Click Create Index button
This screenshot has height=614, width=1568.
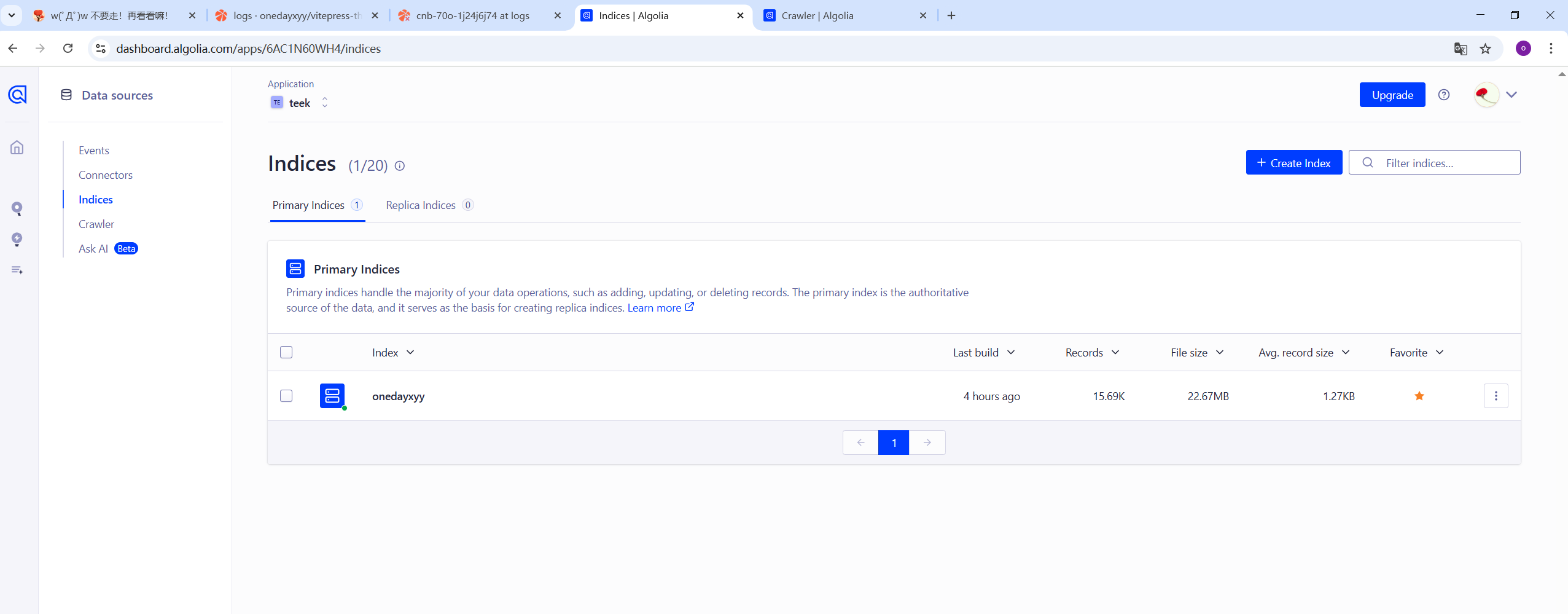click(x=1294, y=163)
